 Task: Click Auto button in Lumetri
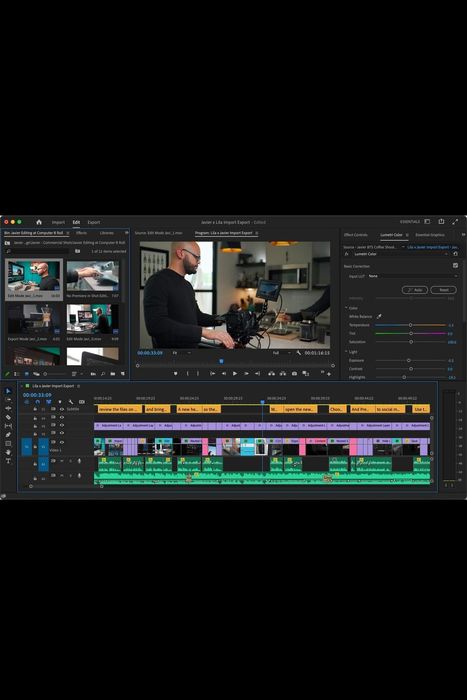pos(415,290)
